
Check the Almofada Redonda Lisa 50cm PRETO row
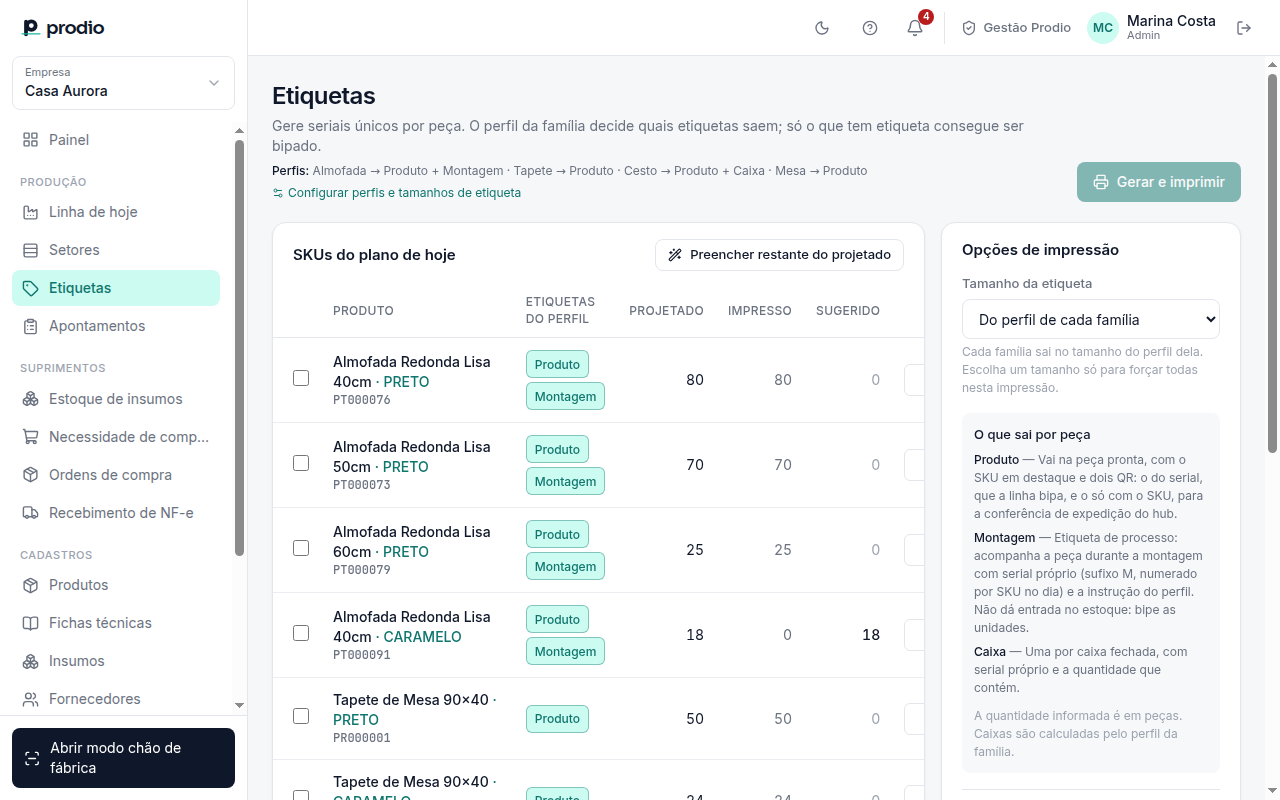[301, 463]
